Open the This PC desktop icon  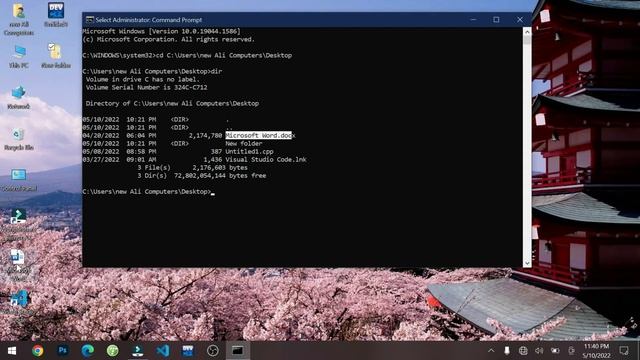(19, 56)
